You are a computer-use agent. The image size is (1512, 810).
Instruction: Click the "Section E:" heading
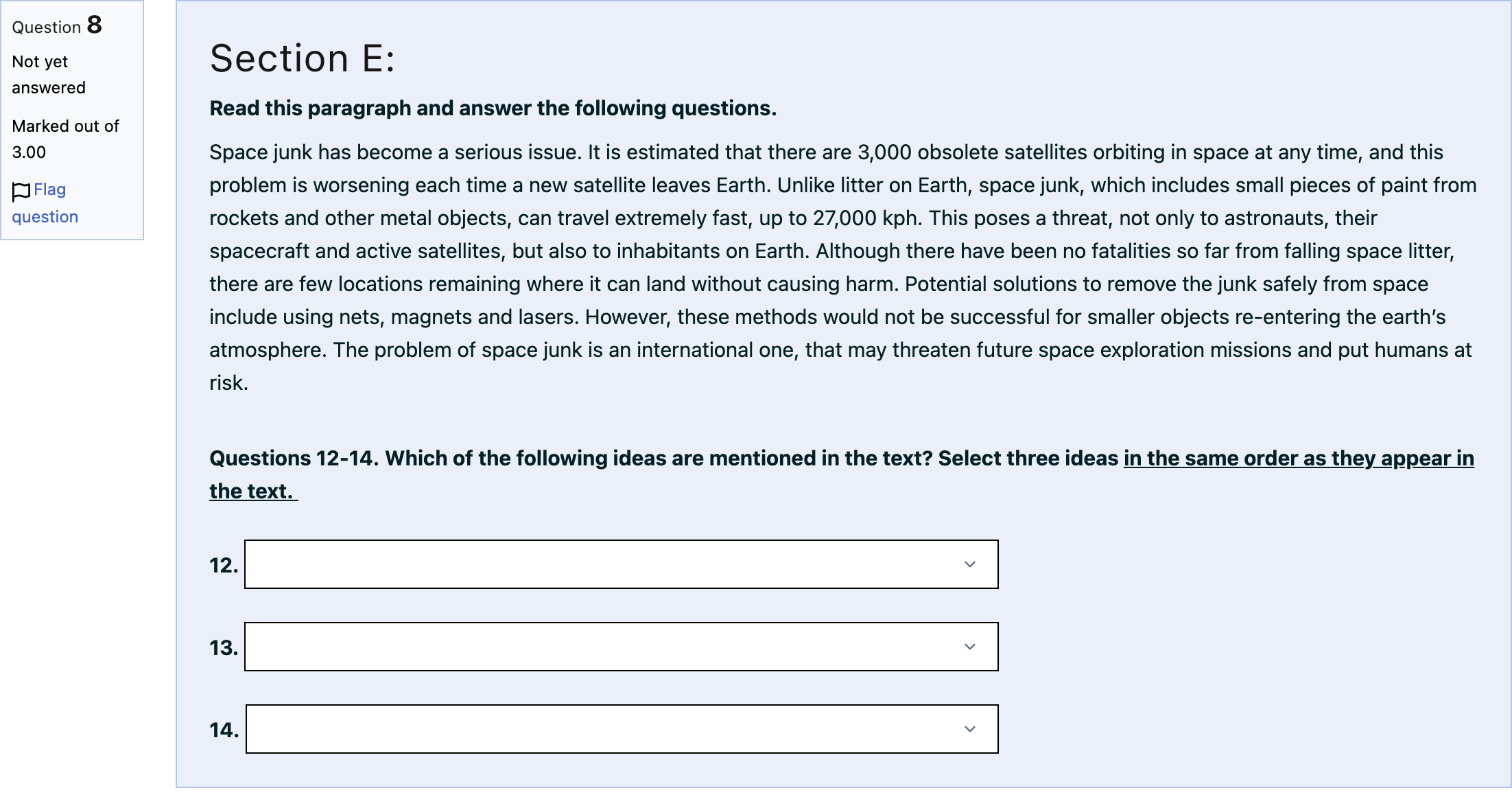tap(303, 58)
